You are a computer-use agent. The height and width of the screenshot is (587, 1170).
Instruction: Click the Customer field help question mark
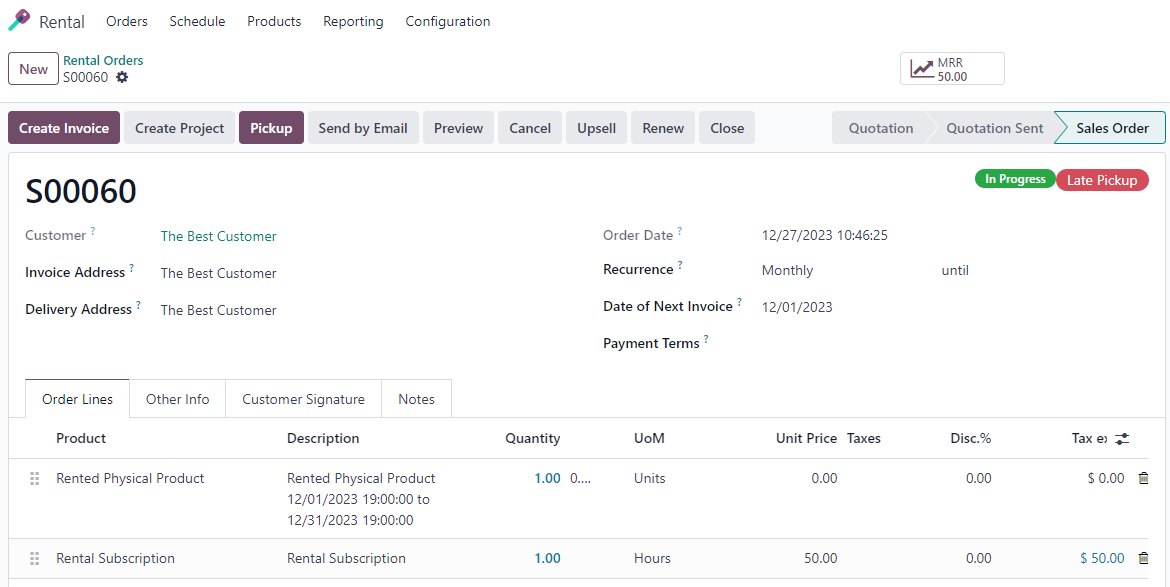coord(93,231)
